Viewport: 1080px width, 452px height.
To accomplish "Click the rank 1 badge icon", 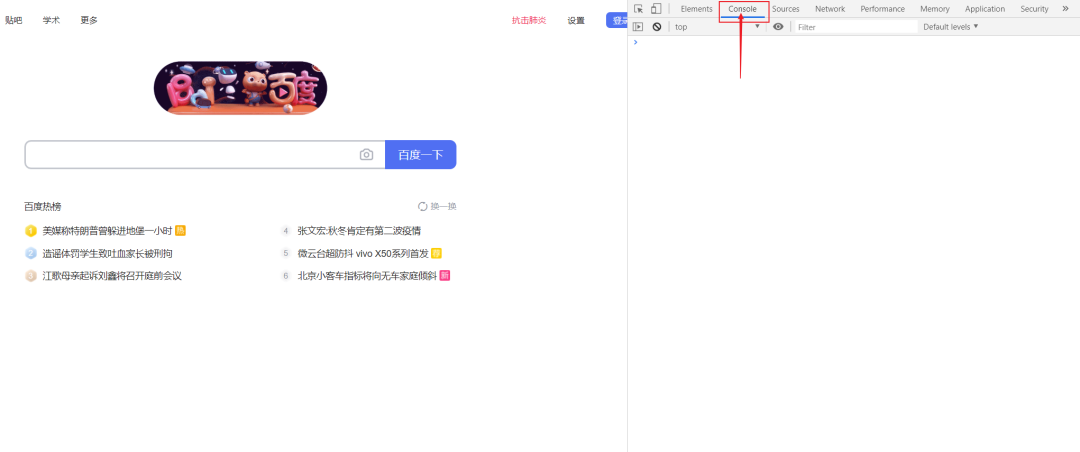I will 30,231.
